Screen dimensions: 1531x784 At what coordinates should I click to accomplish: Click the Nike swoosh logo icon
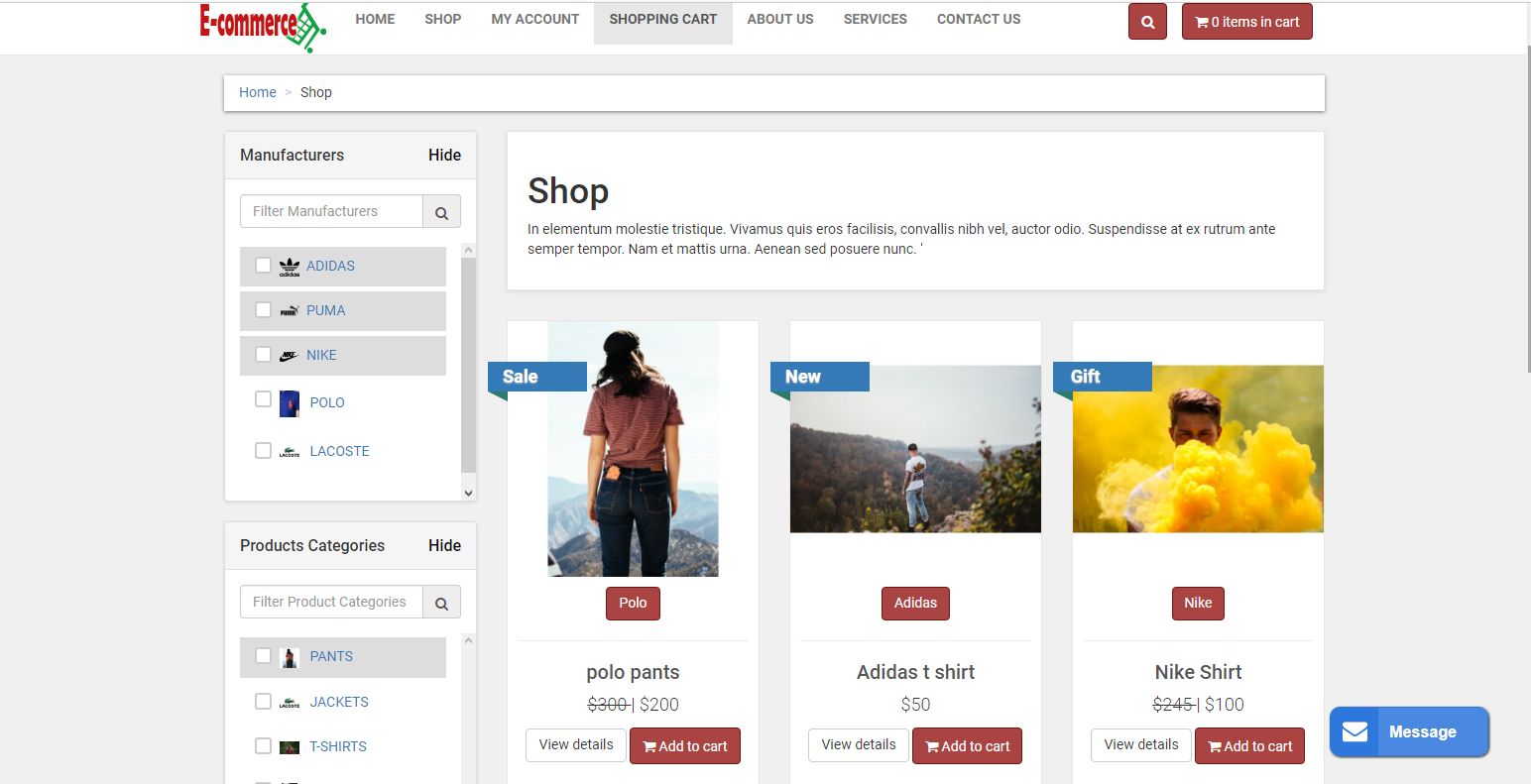(x=290, y=356)
